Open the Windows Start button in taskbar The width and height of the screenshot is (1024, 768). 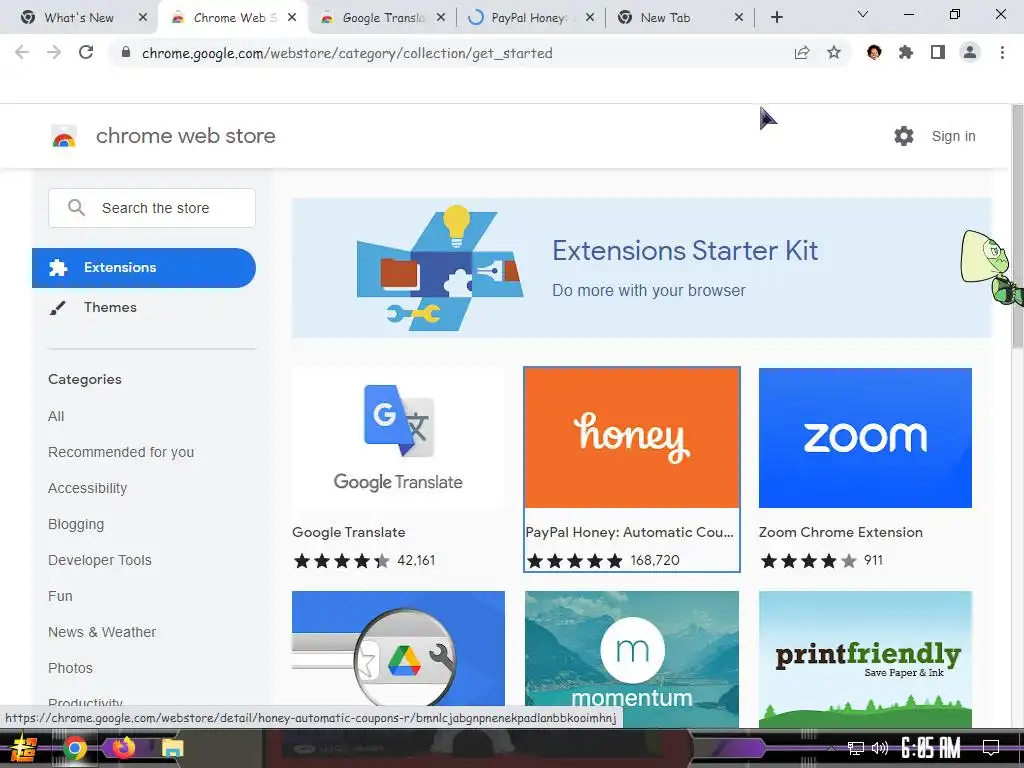point(22,748)
